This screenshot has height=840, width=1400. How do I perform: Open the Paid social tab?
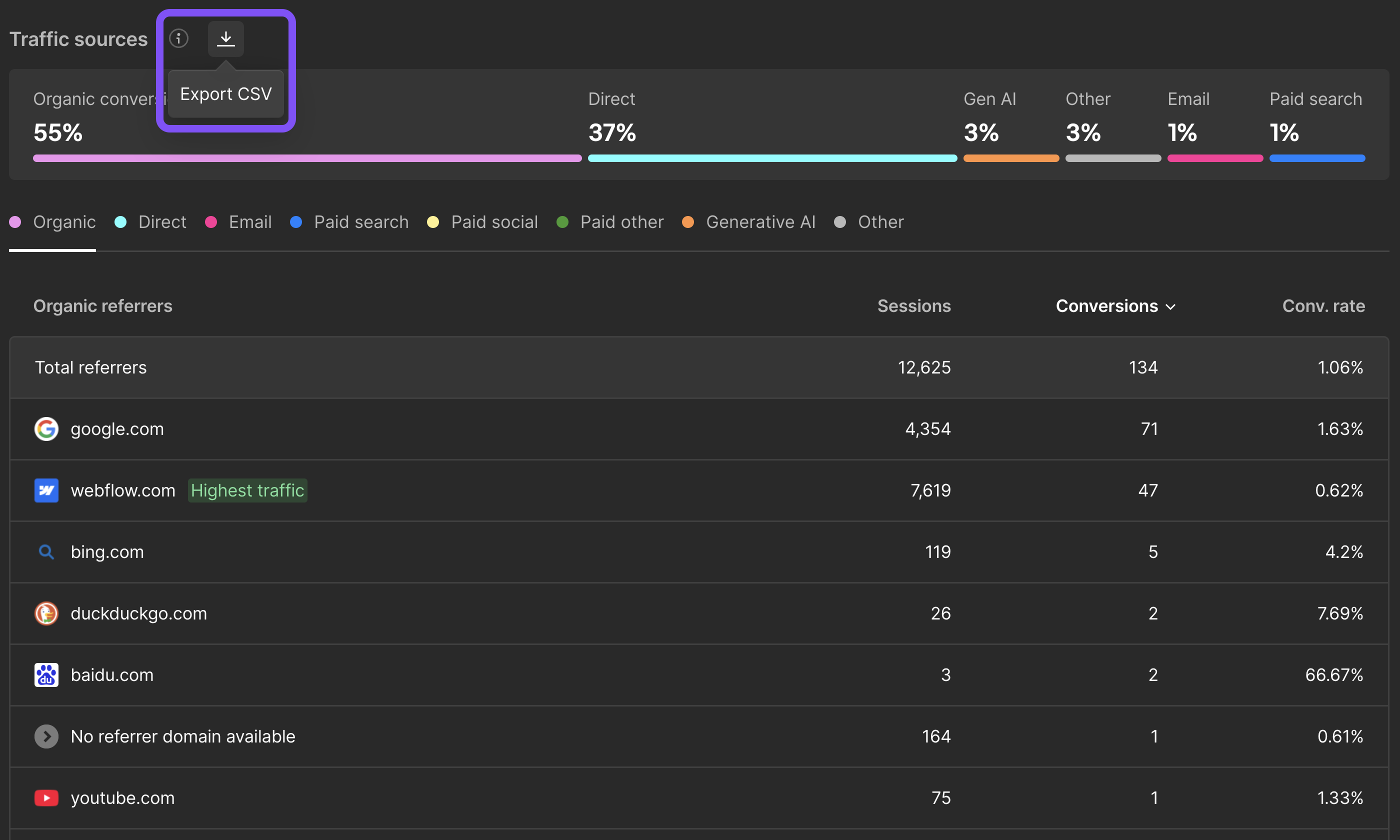[x=494, y=222]
